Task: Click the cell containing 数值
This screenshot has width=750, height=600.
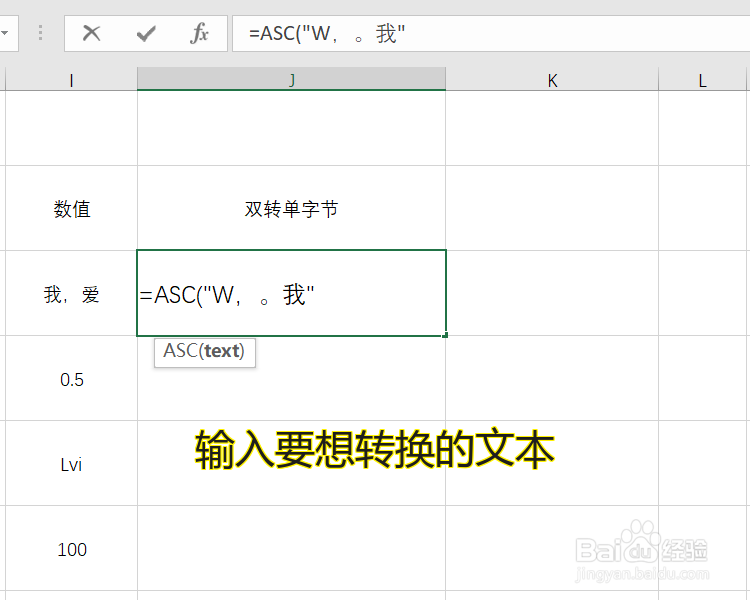Action: (x=71, y=209)
